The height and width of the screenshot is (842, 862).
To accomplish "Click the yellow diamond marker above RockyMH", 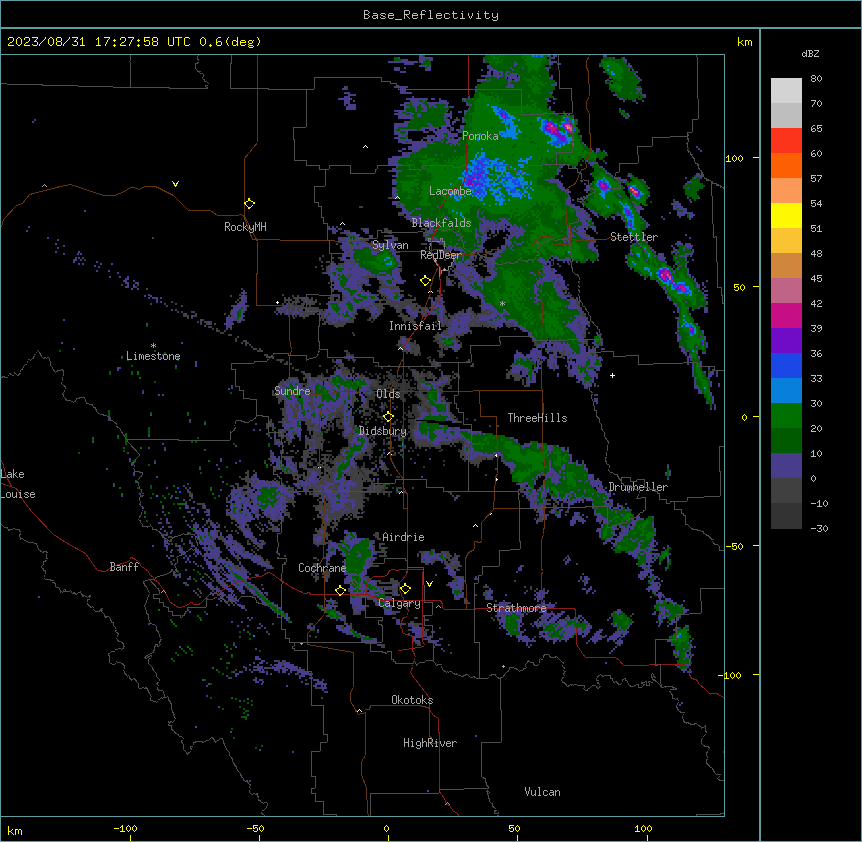I will click(x=250, y=203).
